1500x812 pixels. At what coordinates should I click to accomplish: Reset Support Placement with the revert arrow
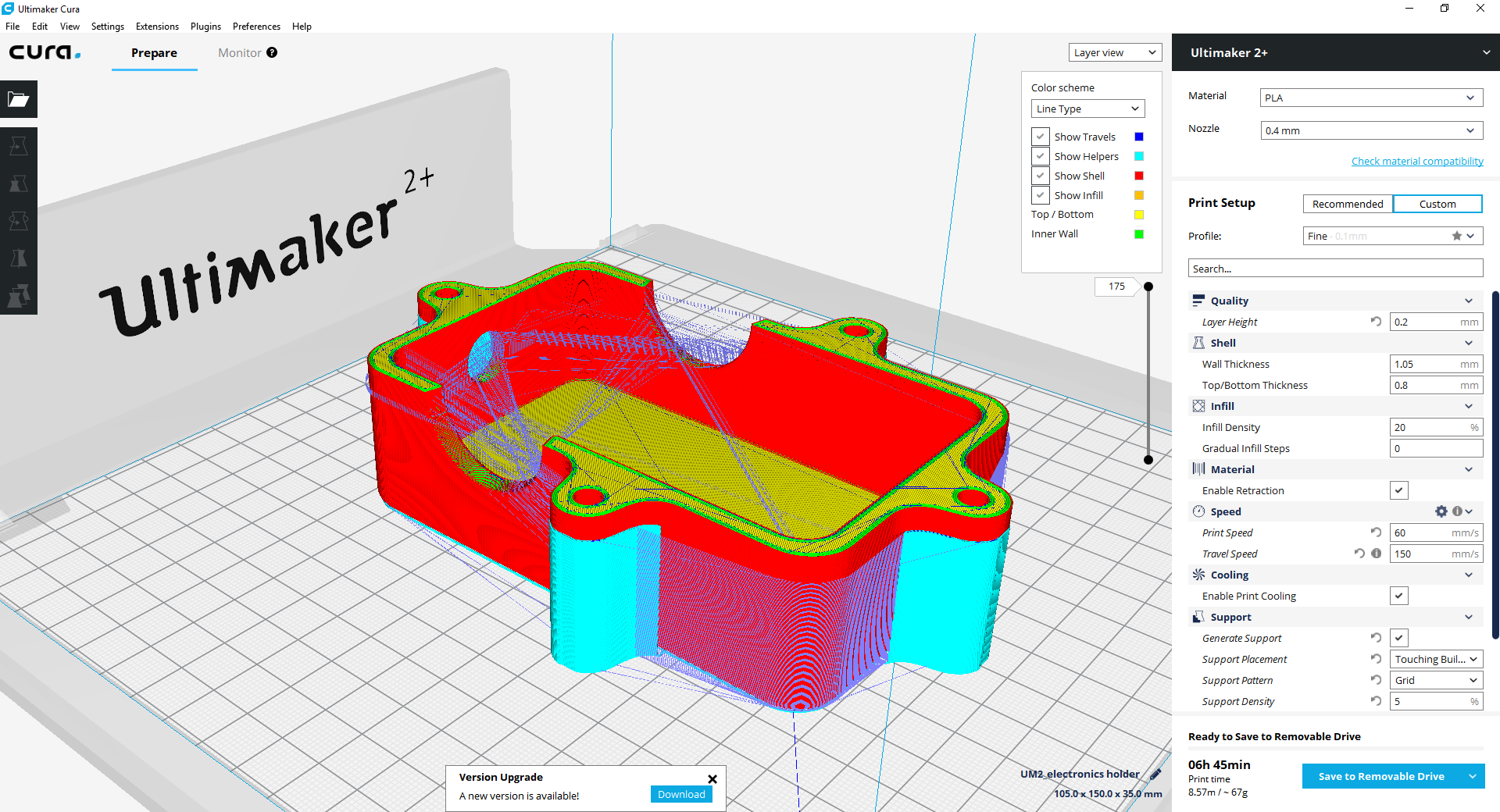click(x=1376, y=659)
